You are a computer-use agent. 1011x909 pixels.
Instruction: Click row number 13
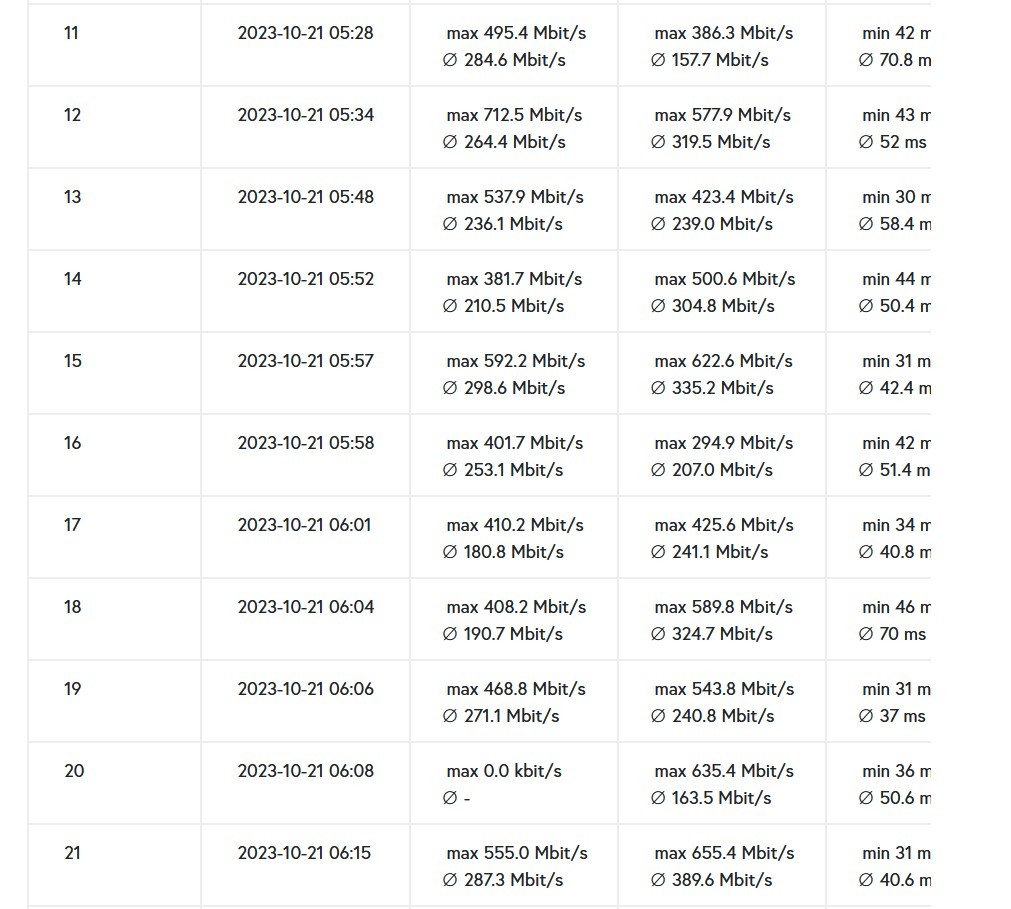(72, 197)
